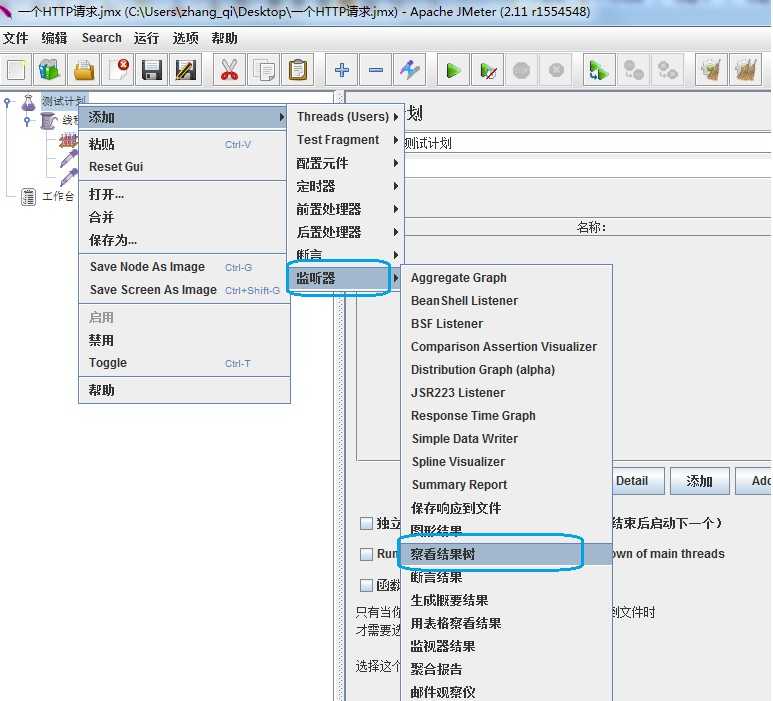Choose 用表格察看结果 listener
773x701 pixels.
[507, 624]
